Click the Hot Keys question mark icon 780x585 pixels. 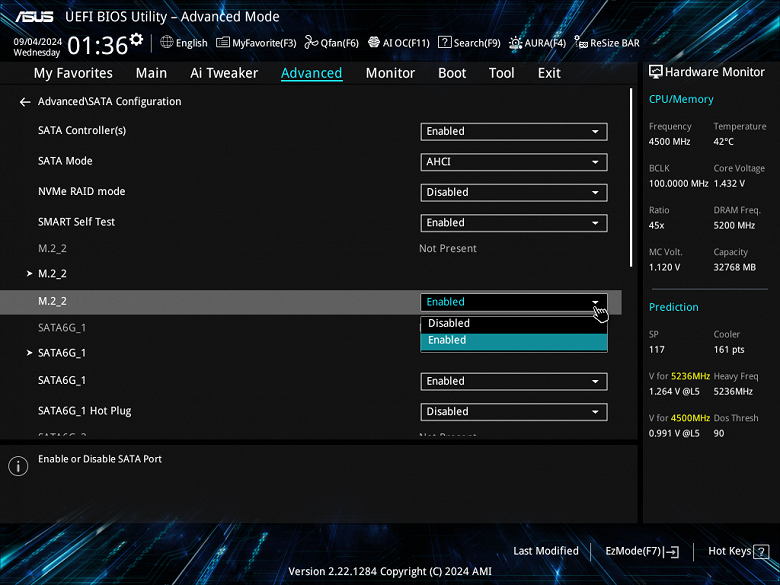pyautogui.click(x=761, y=551)
